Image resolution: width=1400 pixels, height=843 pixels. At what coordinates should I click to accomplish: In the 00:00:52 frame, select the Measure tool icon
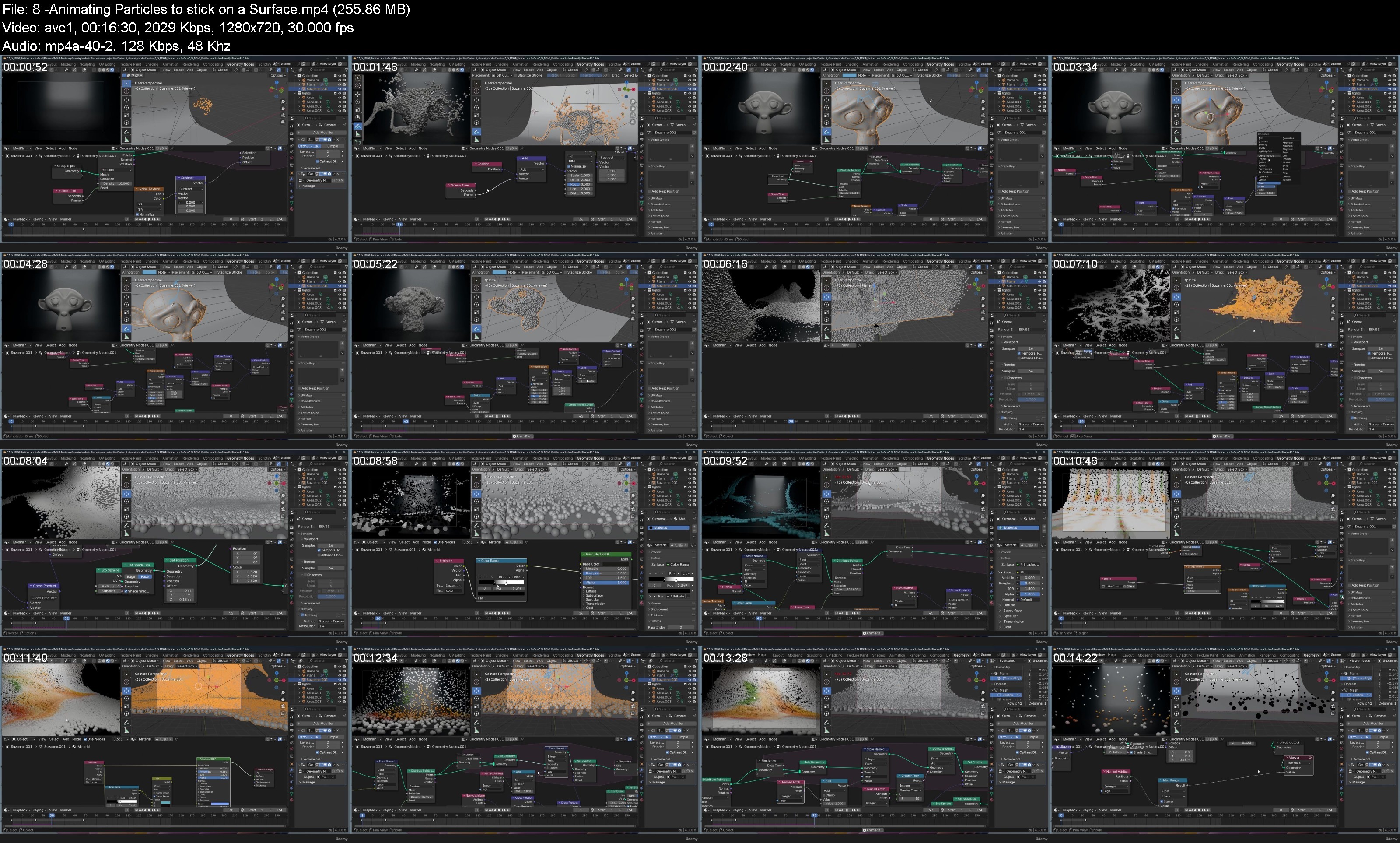(126, 140)
